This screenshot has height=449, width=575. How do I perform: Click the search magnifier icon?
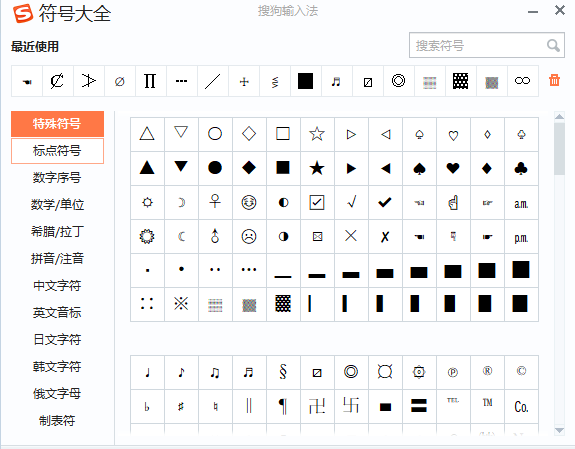(x=553, y=45)
